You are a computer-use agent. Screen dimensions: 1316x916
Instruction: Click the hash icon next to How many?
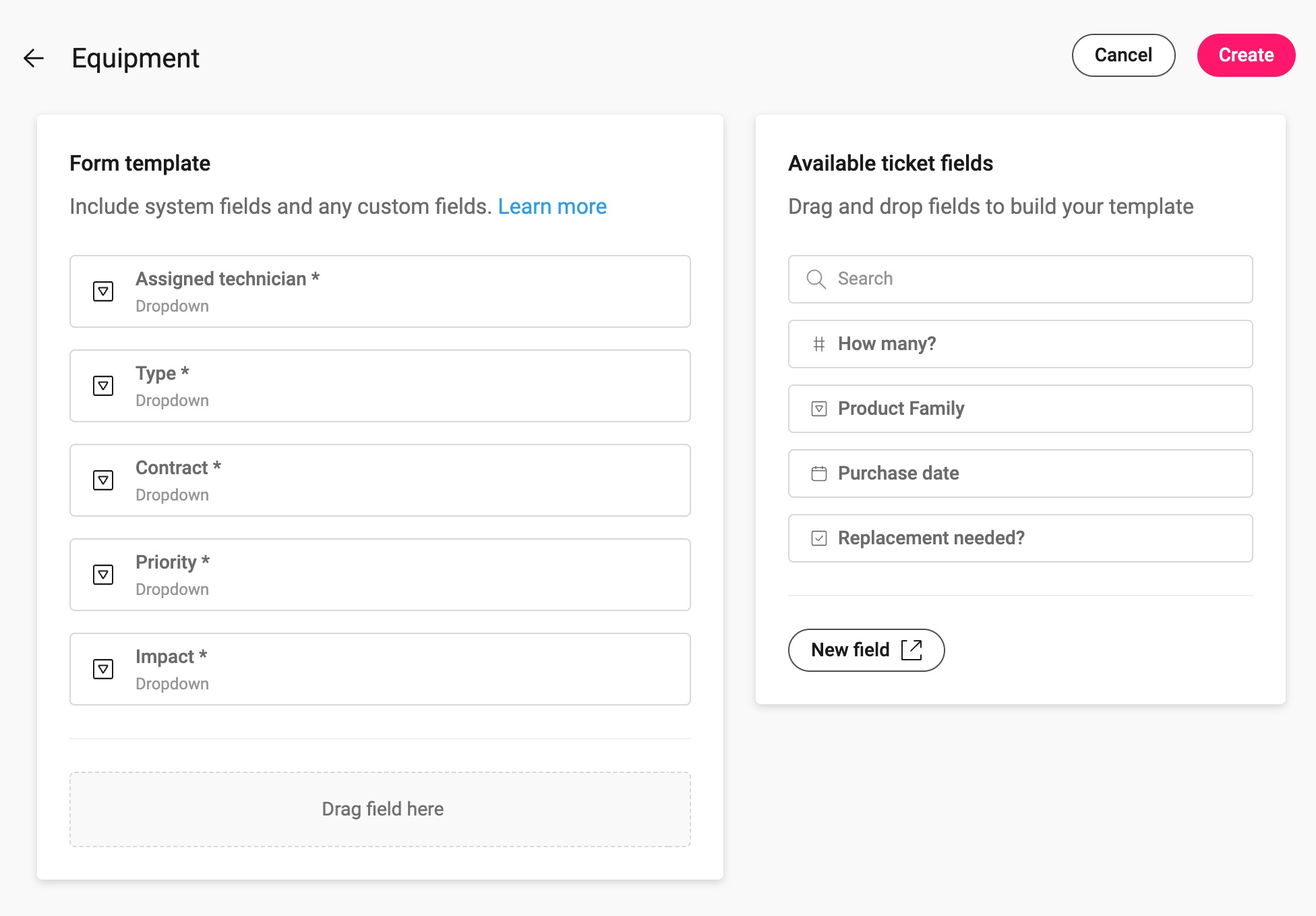(819, 344)
